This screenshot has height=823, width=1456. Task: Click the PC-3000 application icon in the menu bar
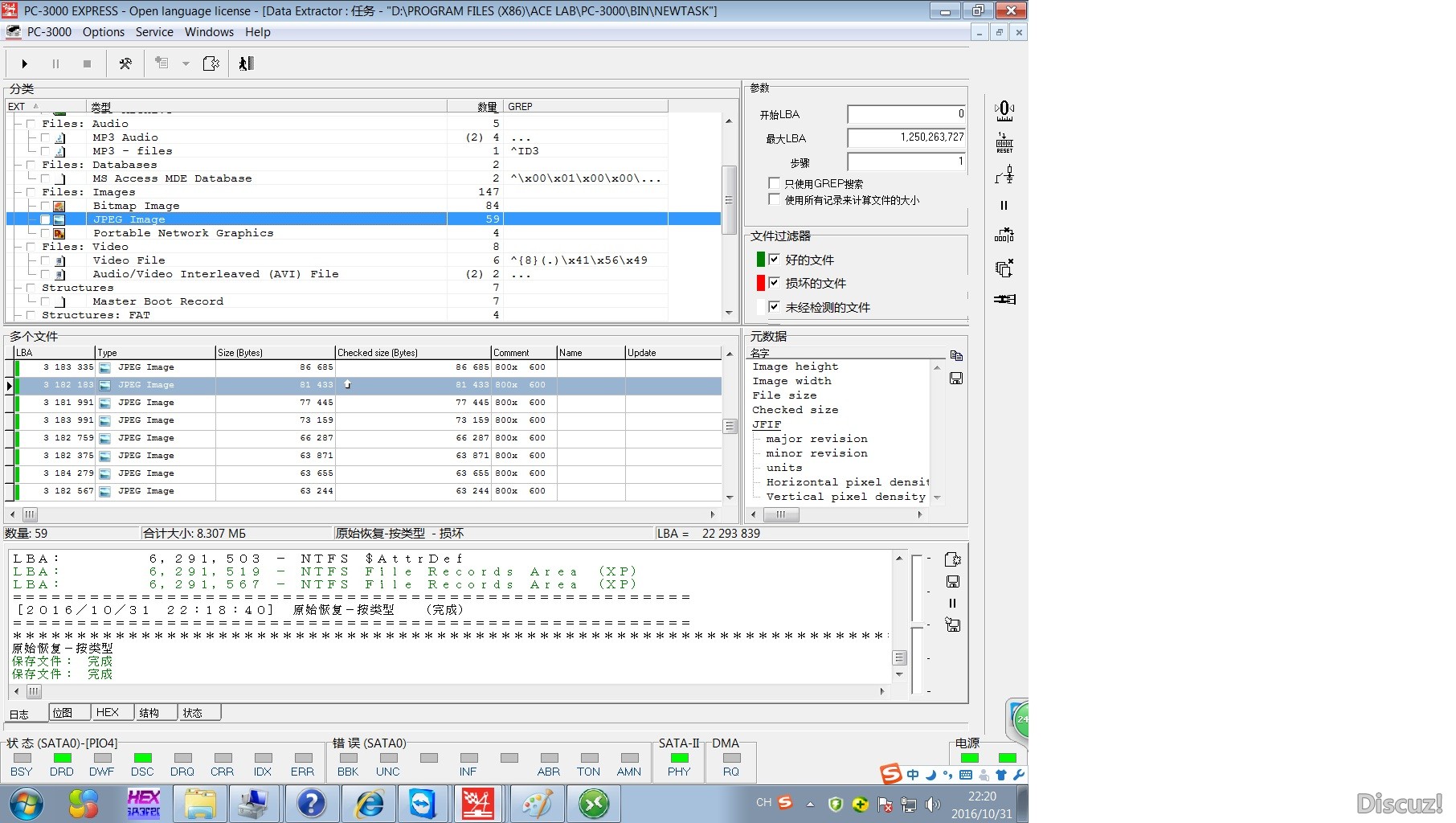(14, 32)
